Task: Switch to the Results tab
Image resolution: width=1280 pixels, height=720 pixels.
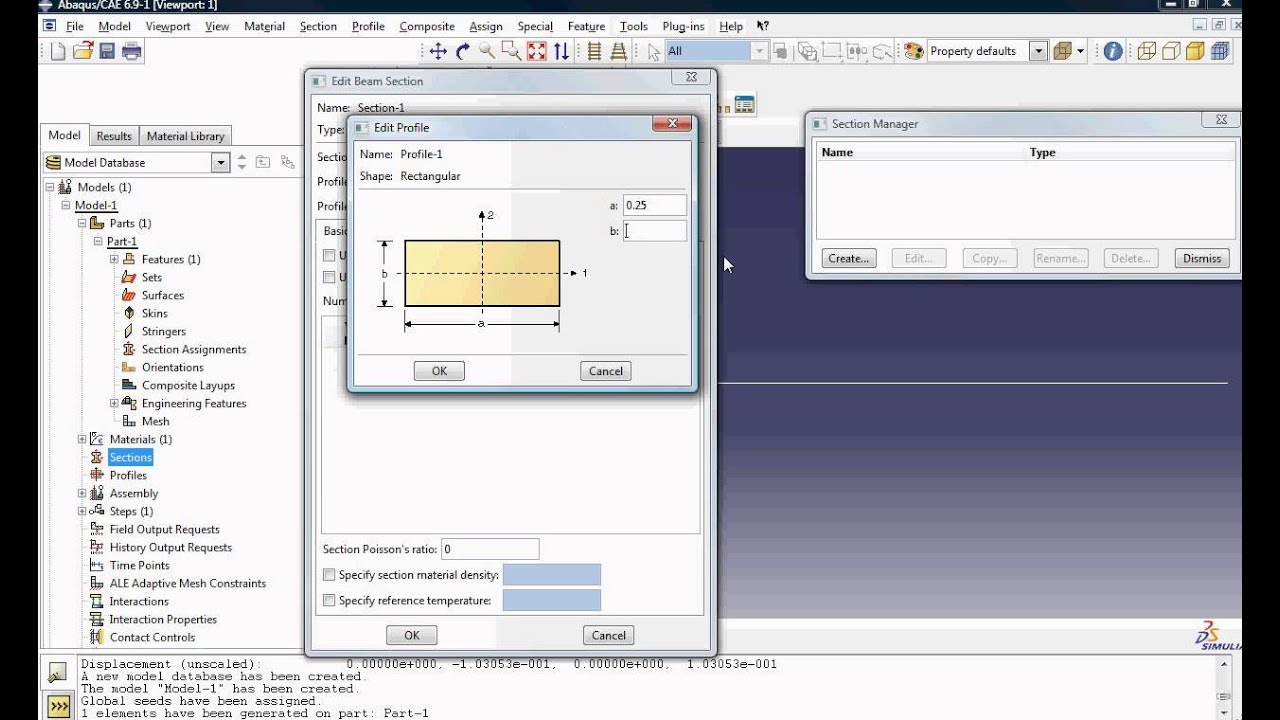Action: (114, 136)
